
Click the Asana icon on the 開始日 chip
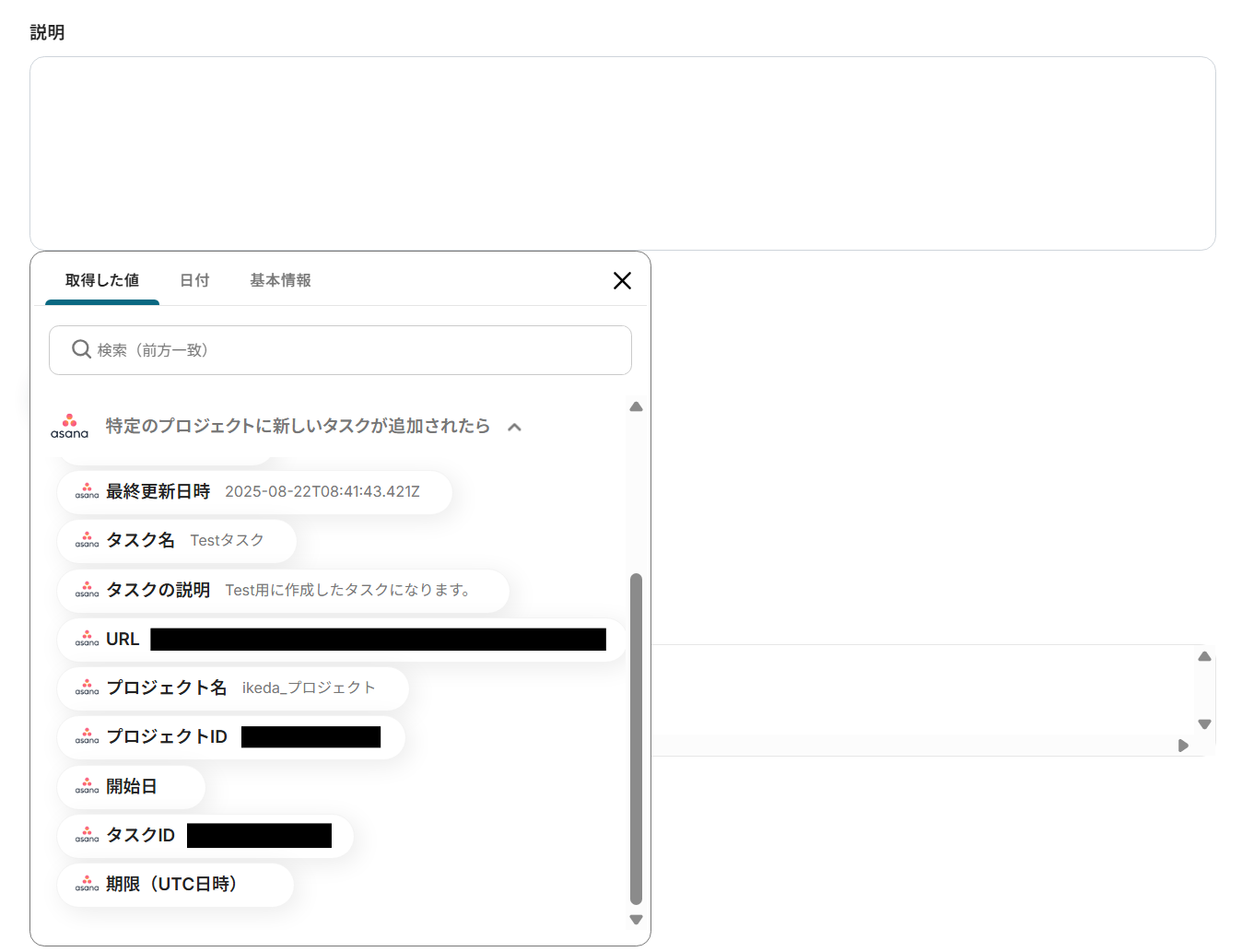click(87, 787)
